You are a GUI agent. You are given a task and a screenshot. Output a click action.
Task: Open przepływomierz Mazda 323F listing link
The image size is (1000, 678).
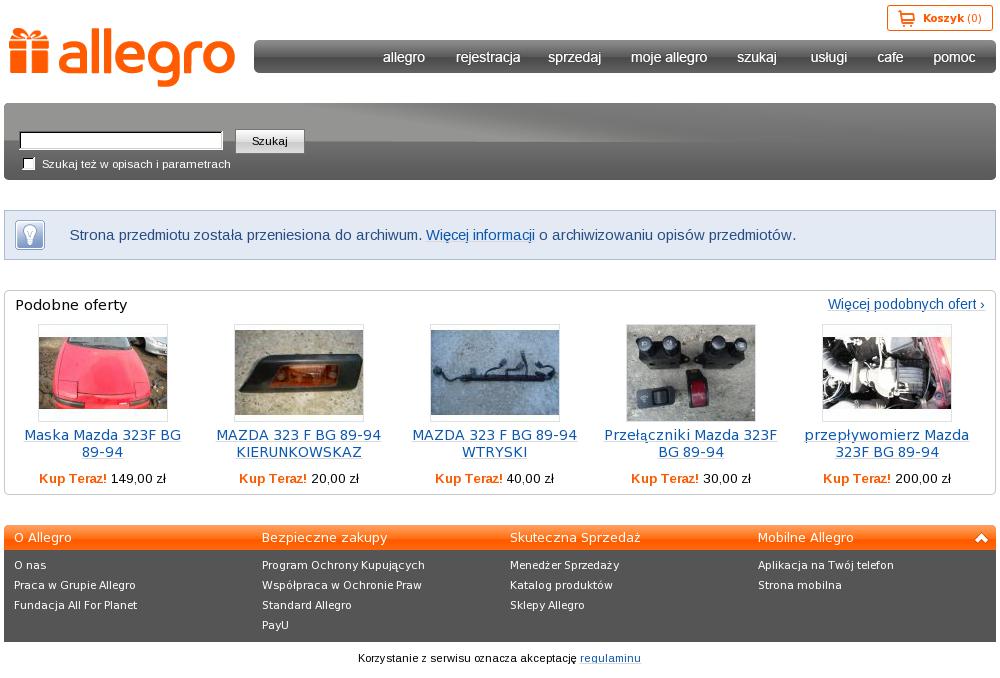click(887, 443)
